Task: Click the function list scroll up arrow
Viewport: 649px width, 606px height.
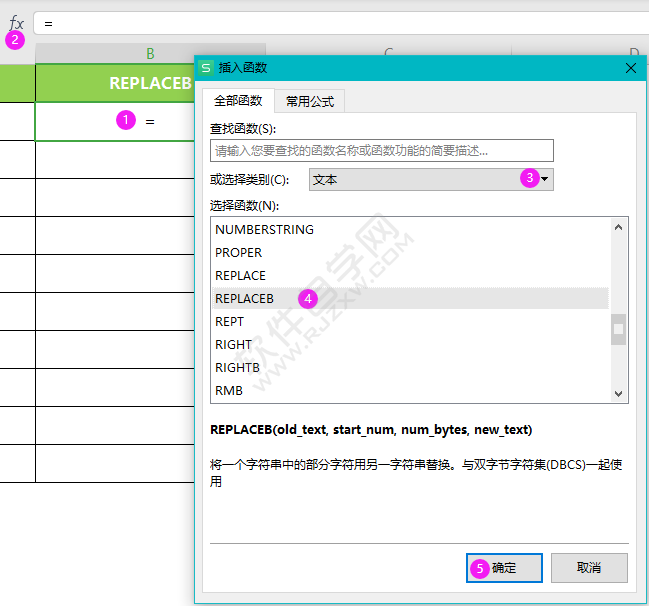Action: coord(618,227)
